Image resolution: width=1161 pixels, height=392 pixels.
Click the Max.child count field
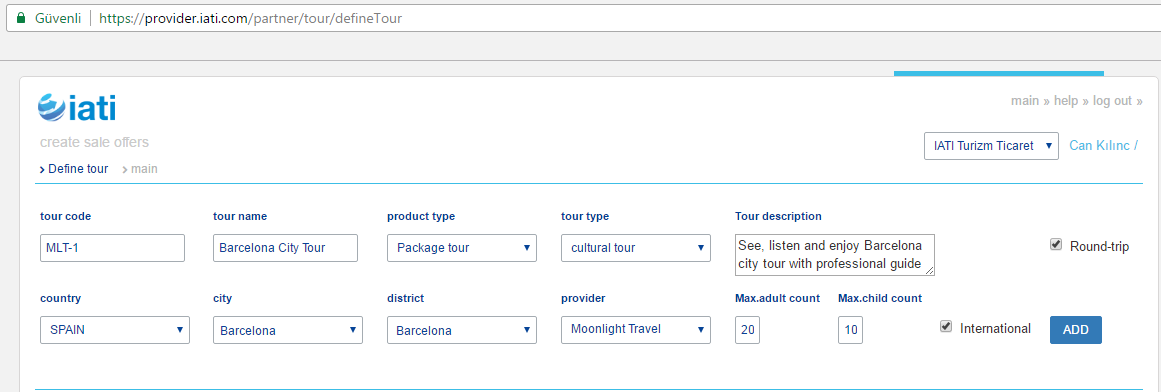[850, 330]
